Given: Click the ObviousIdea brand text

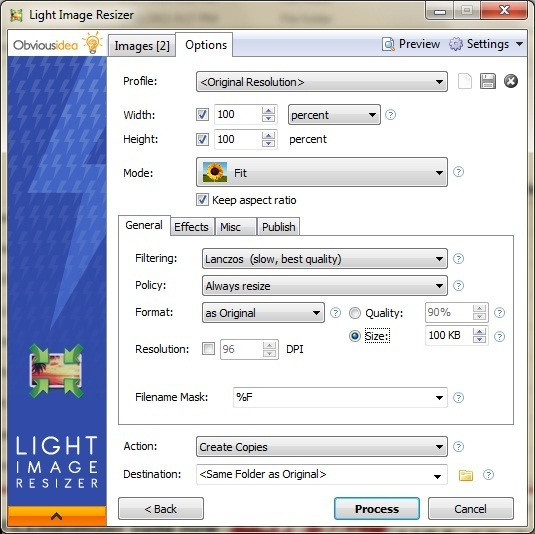Looking at the screenshot, I should [x=45, y=45].
